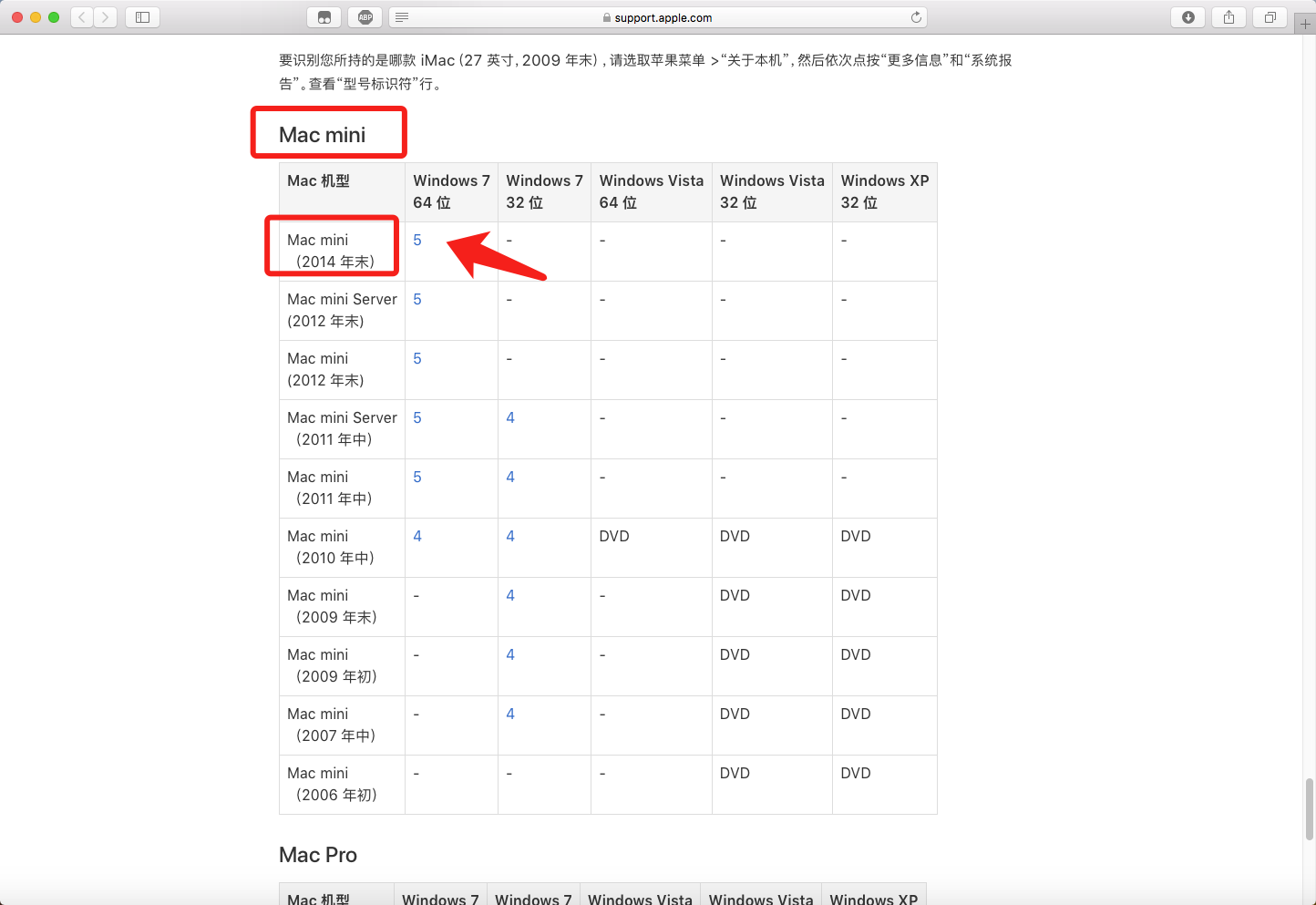Click DVD under Vista 32 位 for Mac mini (2010 年中)
Viewport: 1316px width, 905px height.
coord(735,536)
